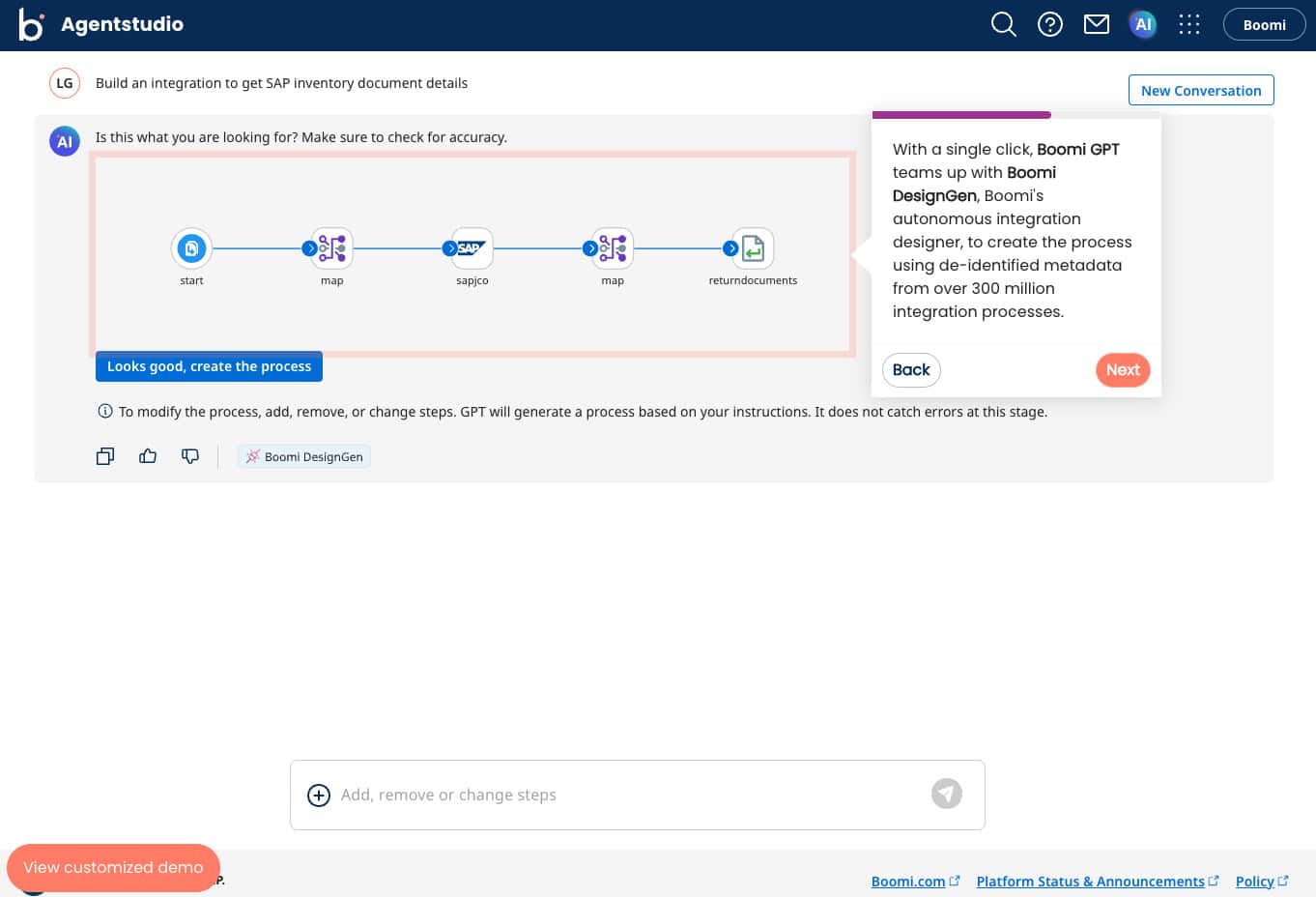Give the response a thumbs down

pyautogui.click(x=190, y=456)
